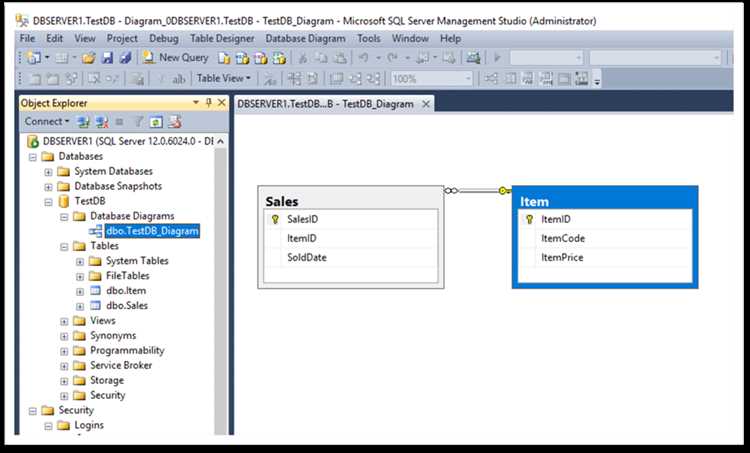Select the DBSERVER1 server node
Viewport: 750px width, 453px height.
(x=128, y=142)
